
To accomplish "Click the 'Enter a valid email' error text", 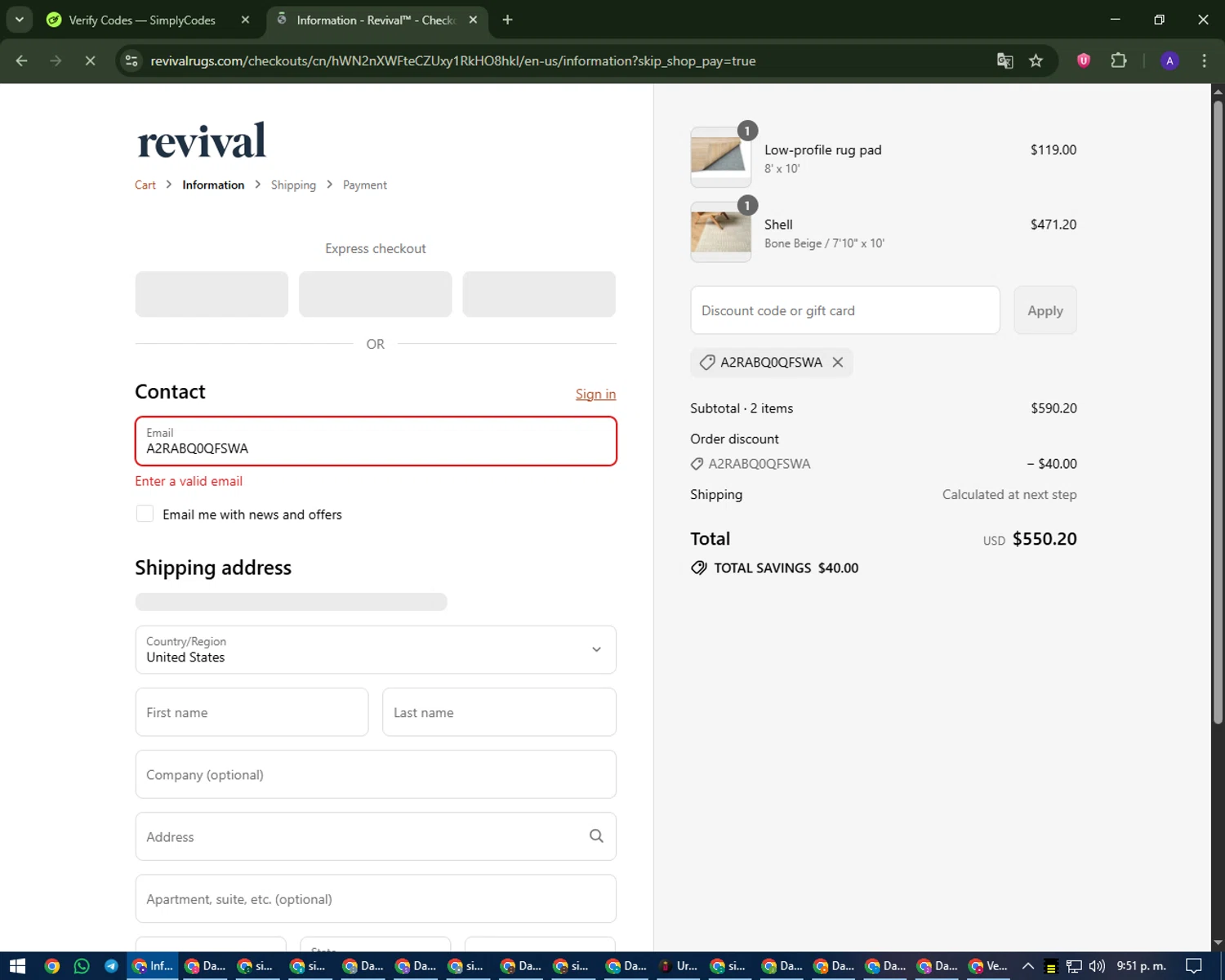I will [189, 482].
